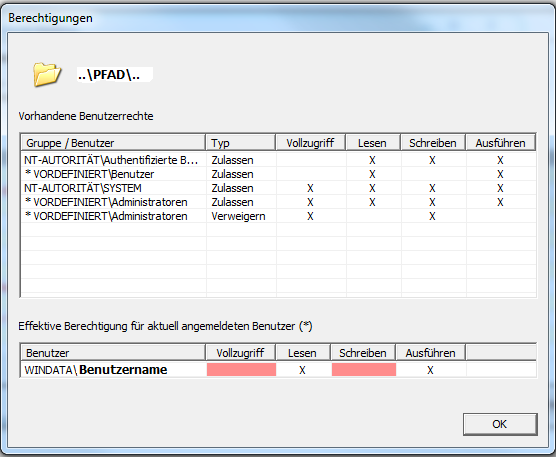Screen dimensions: 556x457
Task: Click Schreiben X in the Verweigern row
Action: point(432,216)
